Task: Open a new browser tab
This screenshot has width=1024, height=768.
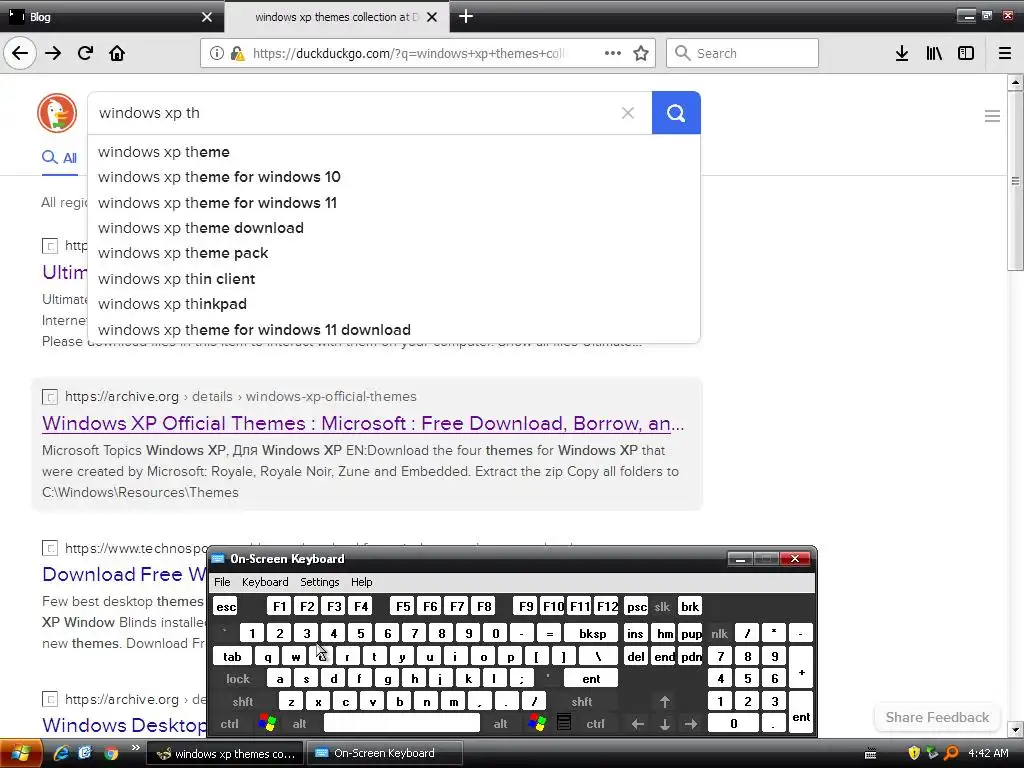Action: pos(466,16)
